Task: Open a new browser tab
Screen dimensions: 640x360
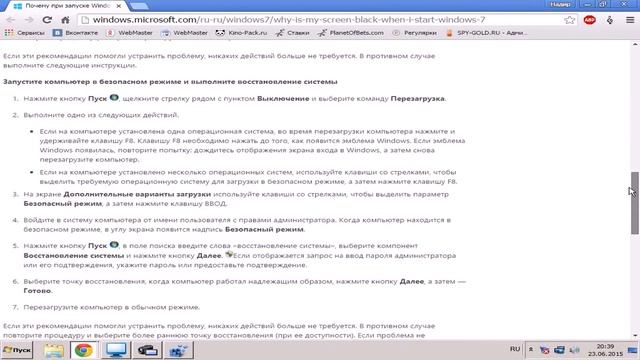Action: pyautogui.click(x=139, y=6)
